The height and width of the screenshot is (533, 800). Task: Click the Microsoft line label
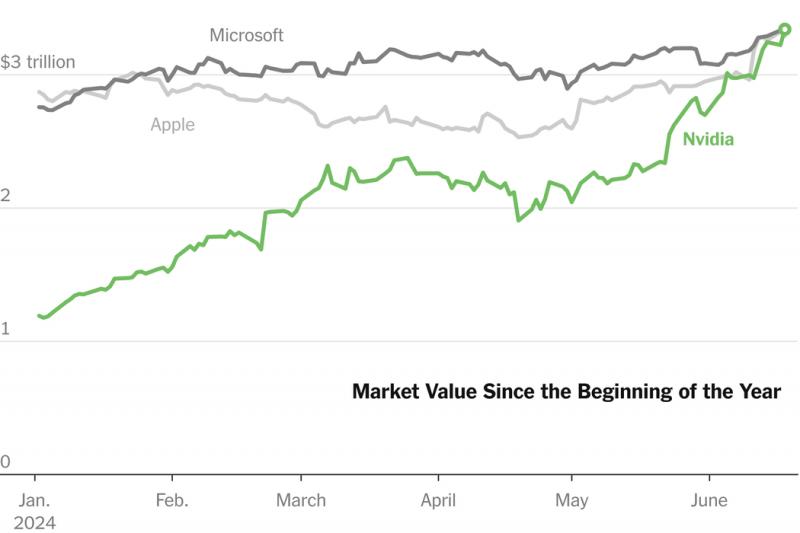point(246,35)
